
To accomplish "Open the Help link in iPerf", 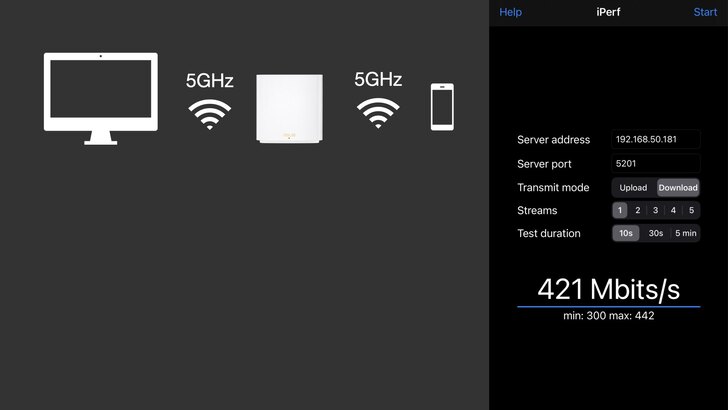I will click(510, 12).
